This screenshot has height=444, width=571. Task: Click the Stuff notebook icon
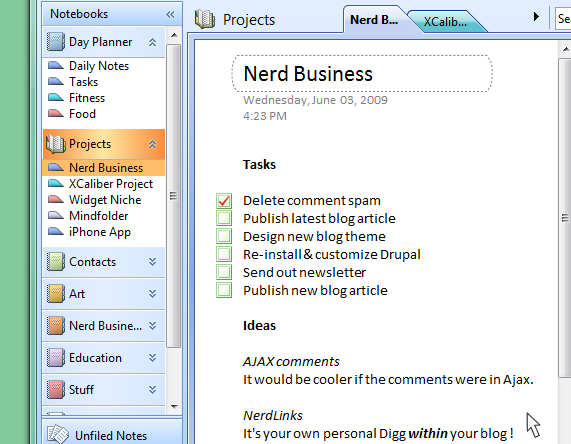tap(56, 389)
